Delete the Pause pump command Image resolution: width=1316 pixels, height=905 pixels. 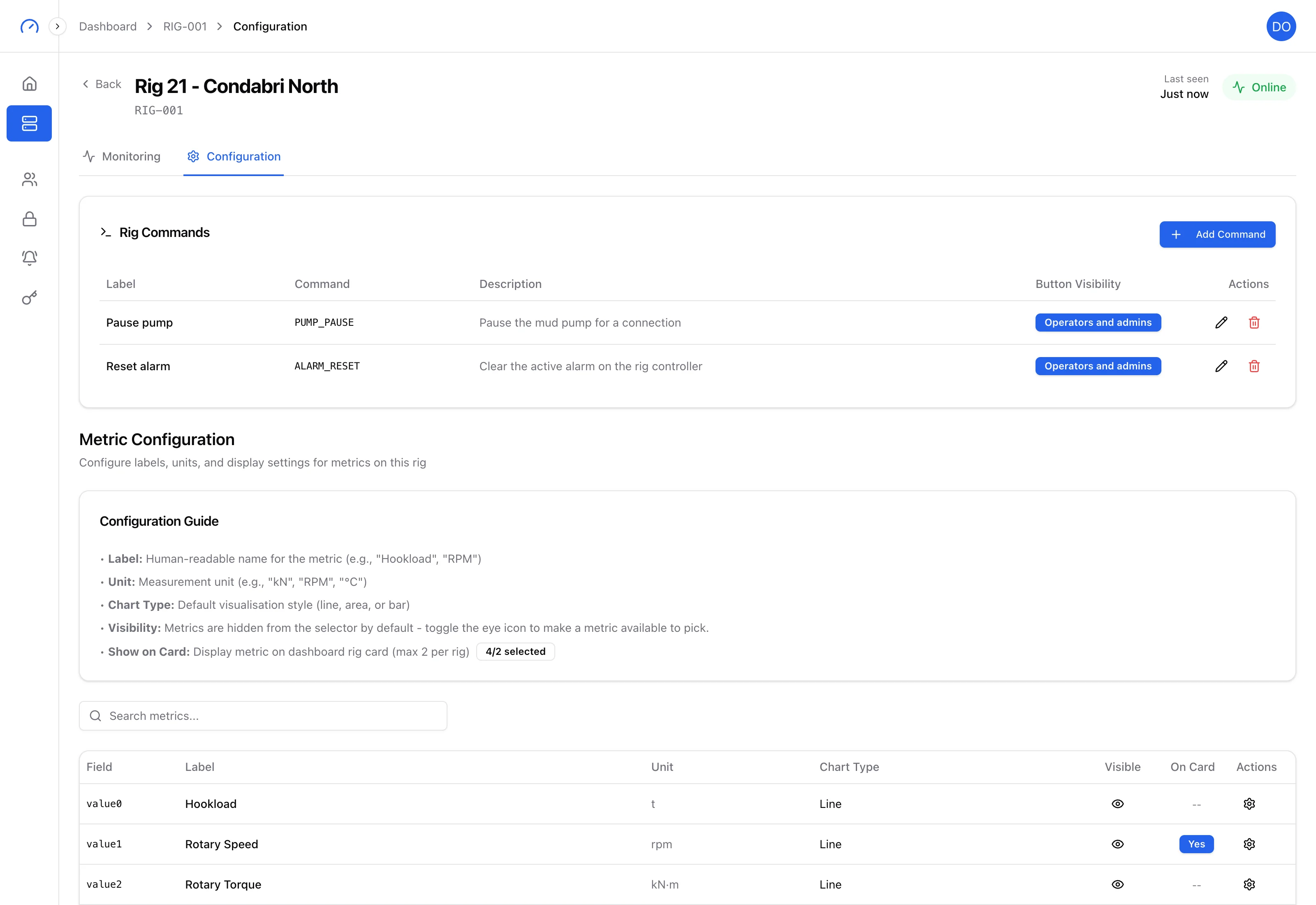pyautogui.click(x=1254, y=323)
